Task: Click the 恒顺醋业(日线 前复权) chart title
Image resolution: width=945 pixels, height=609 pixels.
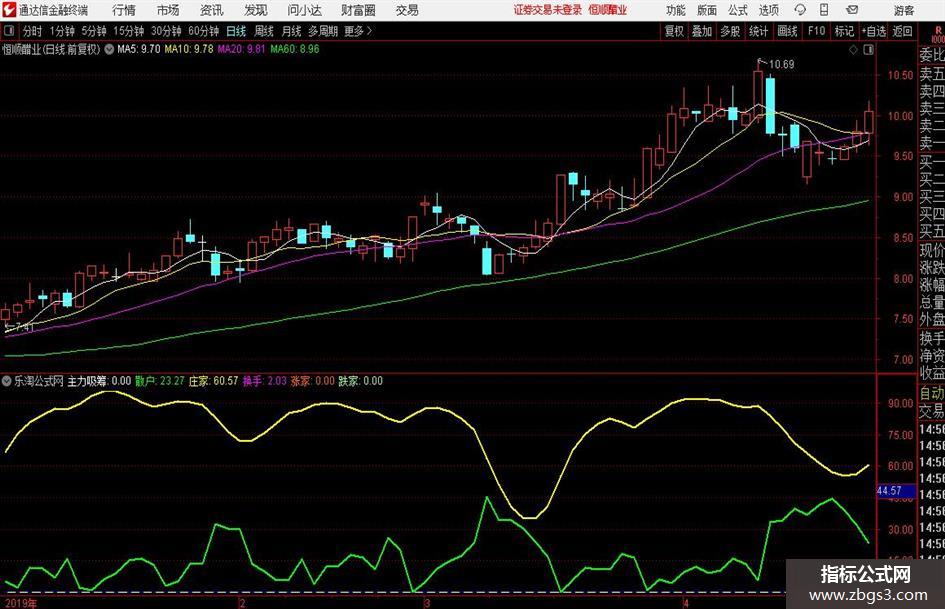Action: [51, 49]
